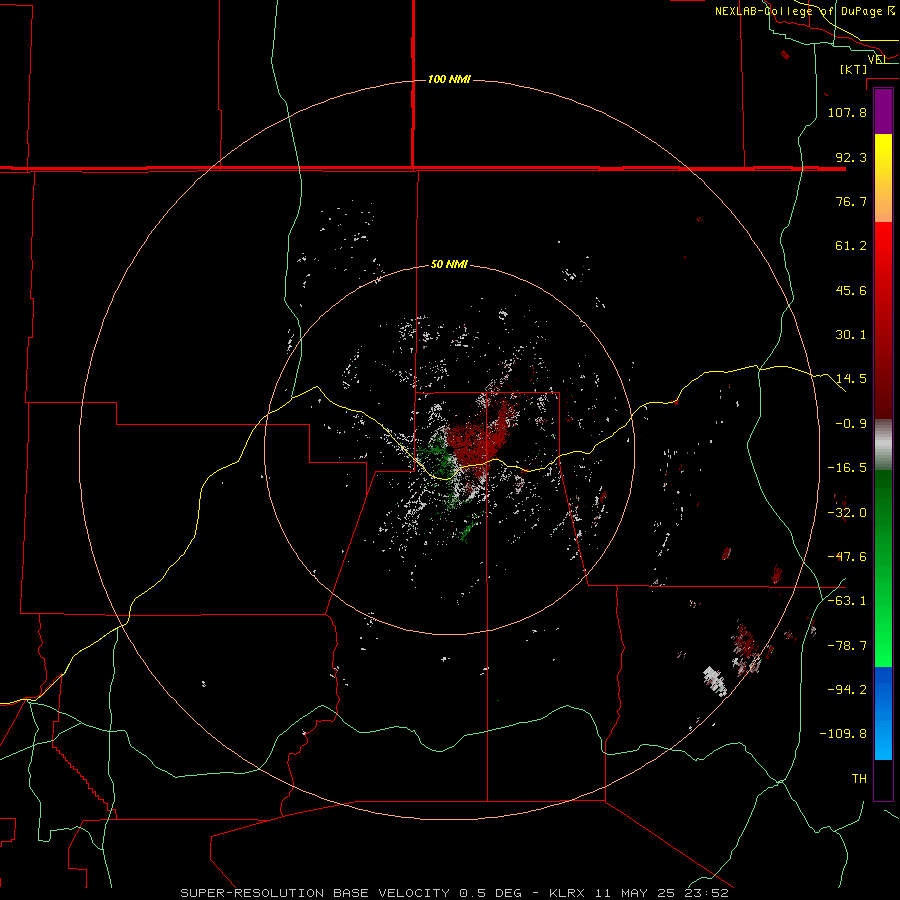900x900 pixels.
Task: Select the -94.2 value on the velocity scale
Action: tap(847, 690)
